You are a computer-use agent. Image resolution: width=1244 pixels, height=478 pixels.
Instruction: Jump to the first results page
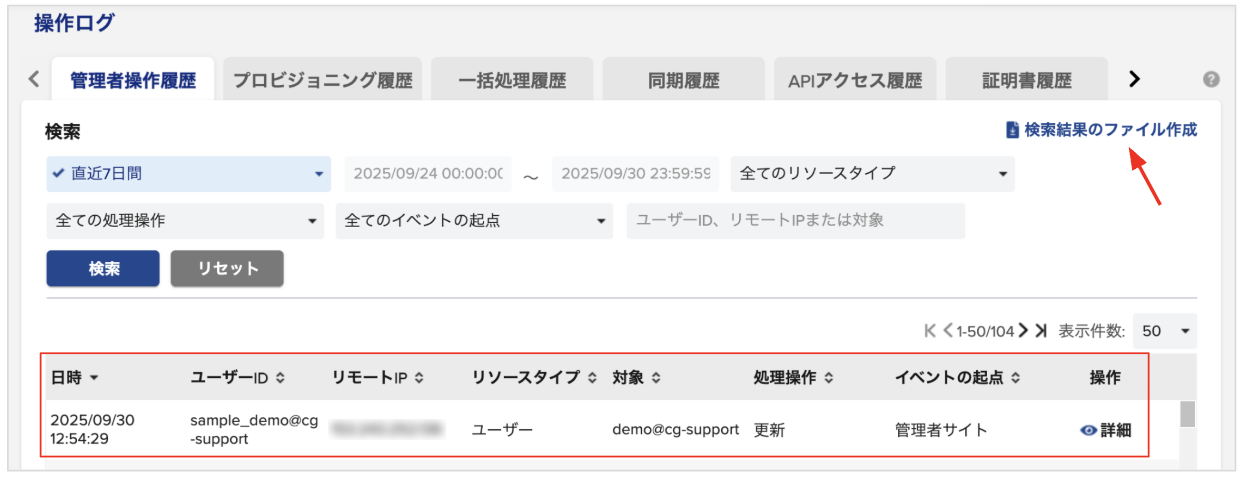coord(930,330)
